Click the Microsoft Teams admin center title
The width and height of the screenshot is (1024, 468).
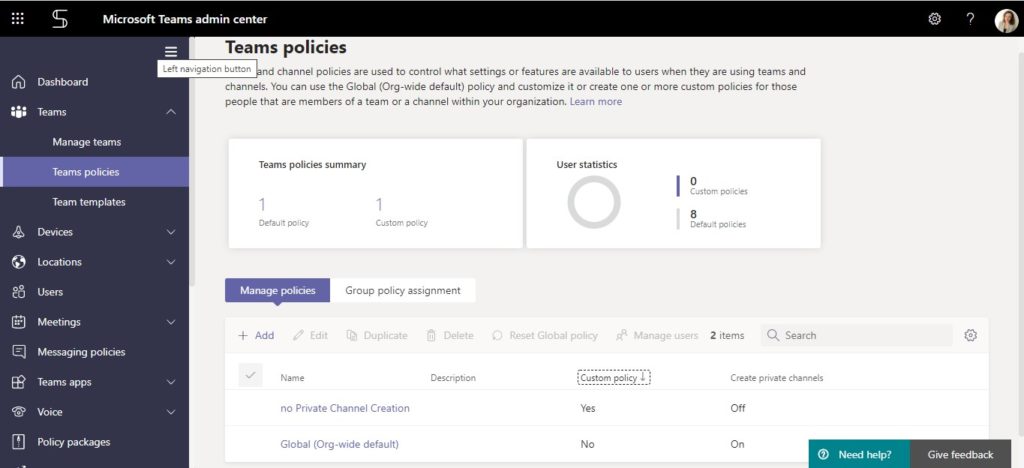(185, 19)
